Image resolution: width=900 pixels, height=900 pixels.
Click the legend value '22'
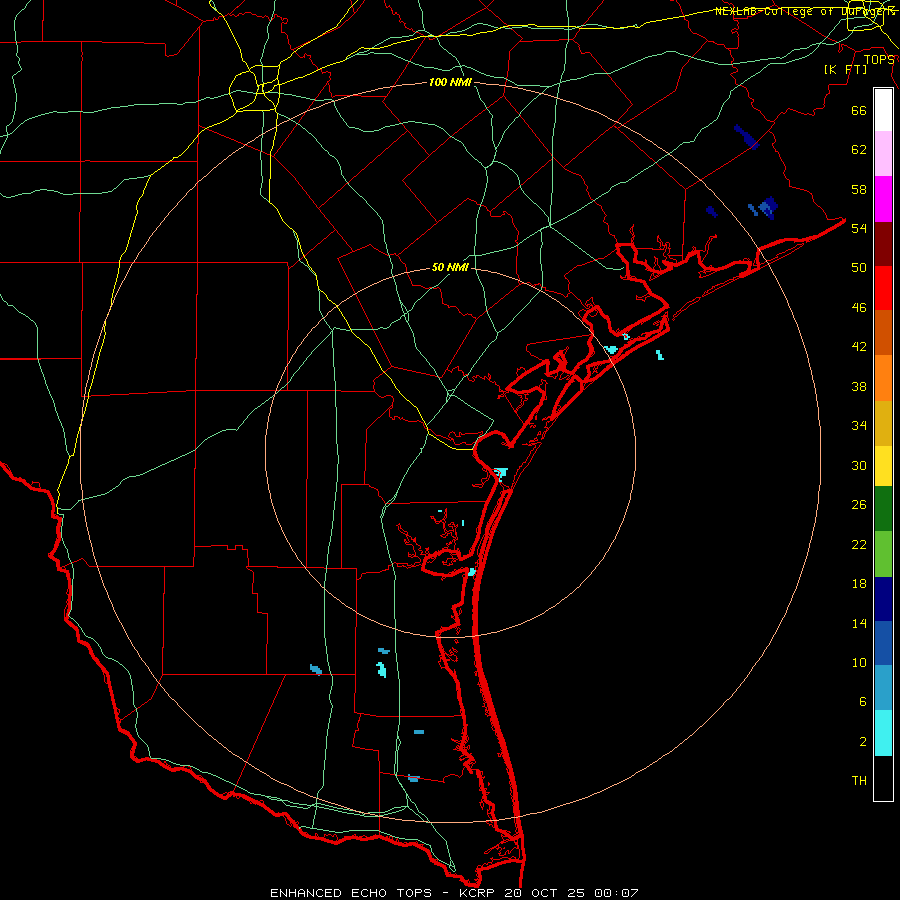tap(859, 544)
